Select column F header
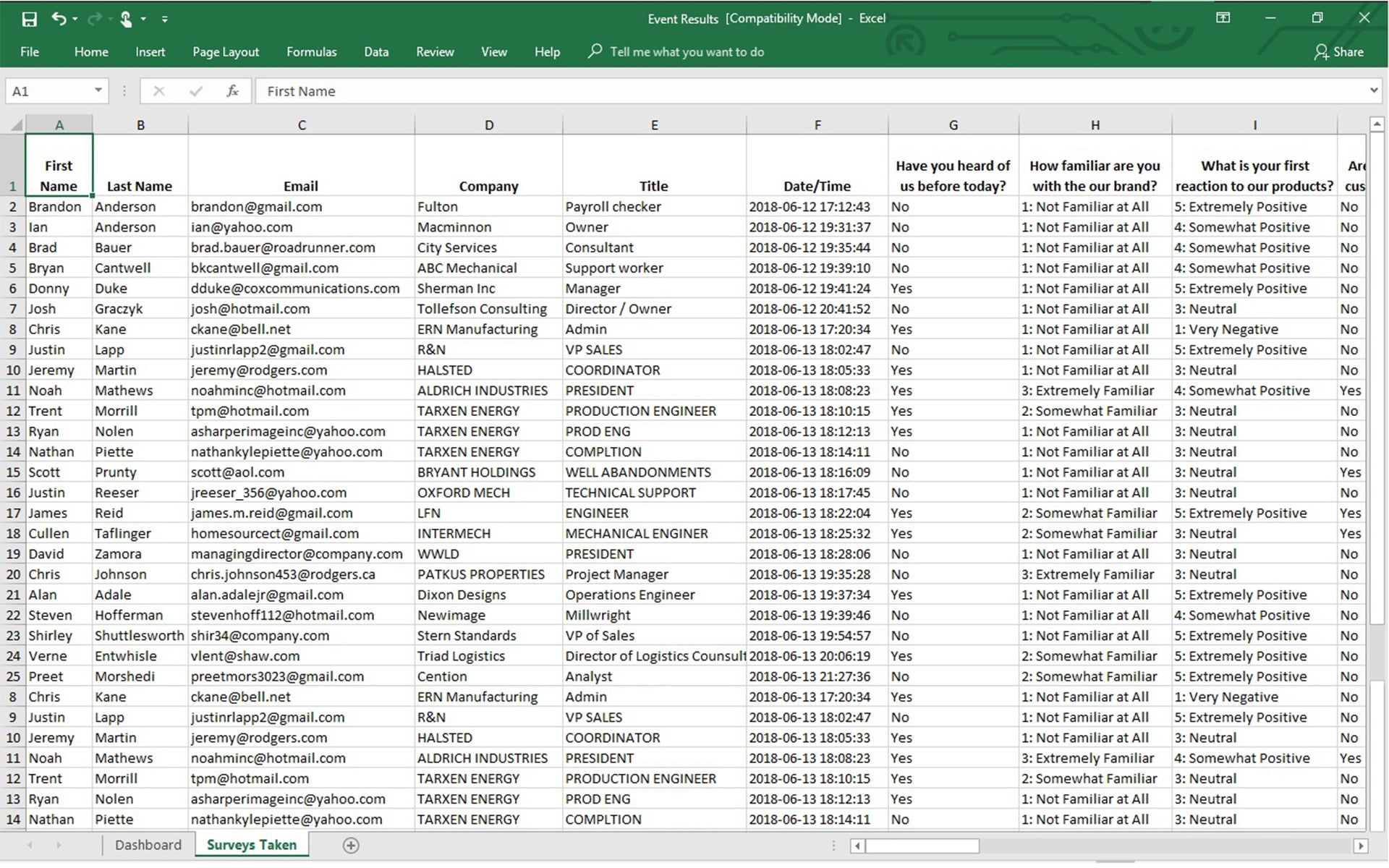The width and height of the screenshot is (1389, 868). [817, 125]
